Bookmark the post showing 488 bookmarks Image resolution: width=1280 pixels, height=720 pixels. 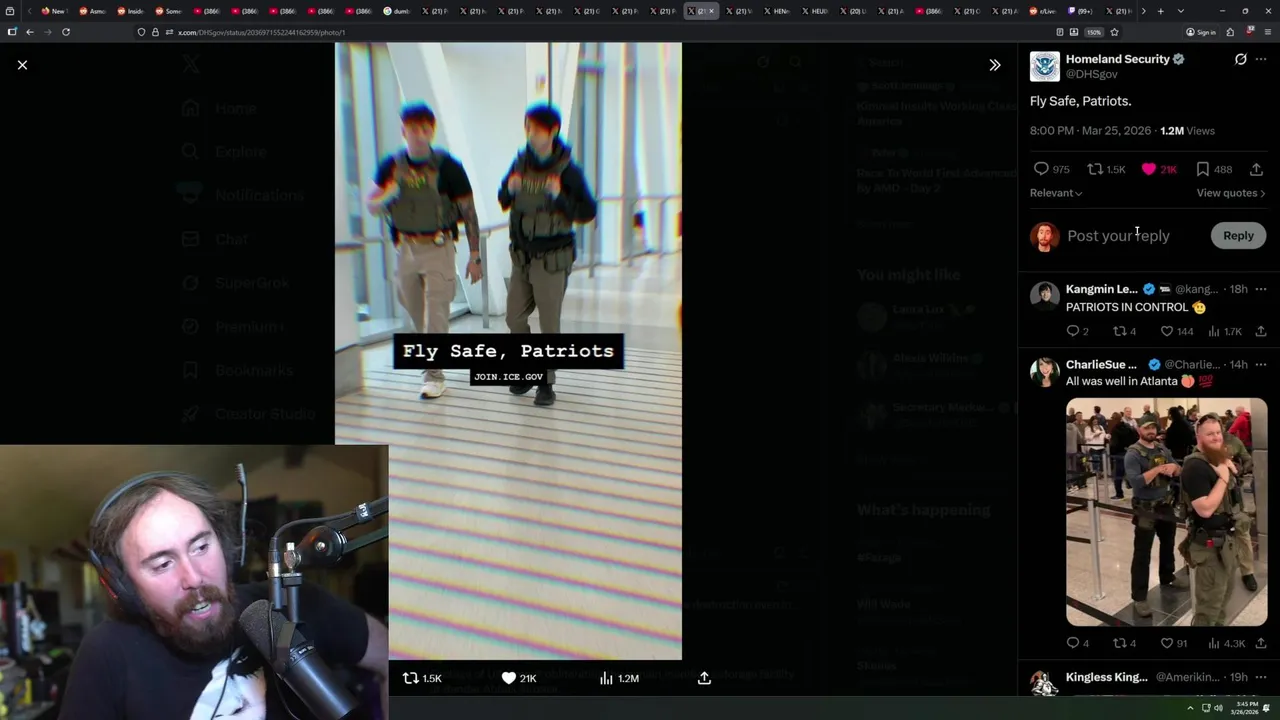click(x=1214, y=169)
